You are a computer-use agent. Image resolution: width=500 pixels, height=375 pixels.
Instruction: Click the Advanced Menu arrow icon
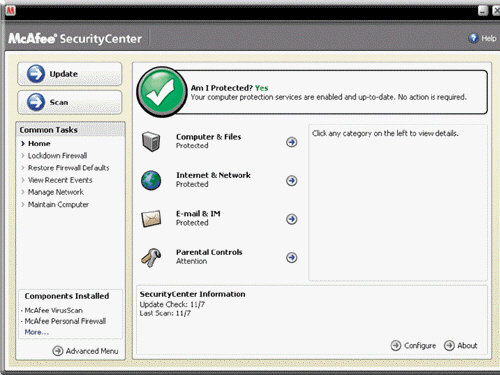(58, 351)
